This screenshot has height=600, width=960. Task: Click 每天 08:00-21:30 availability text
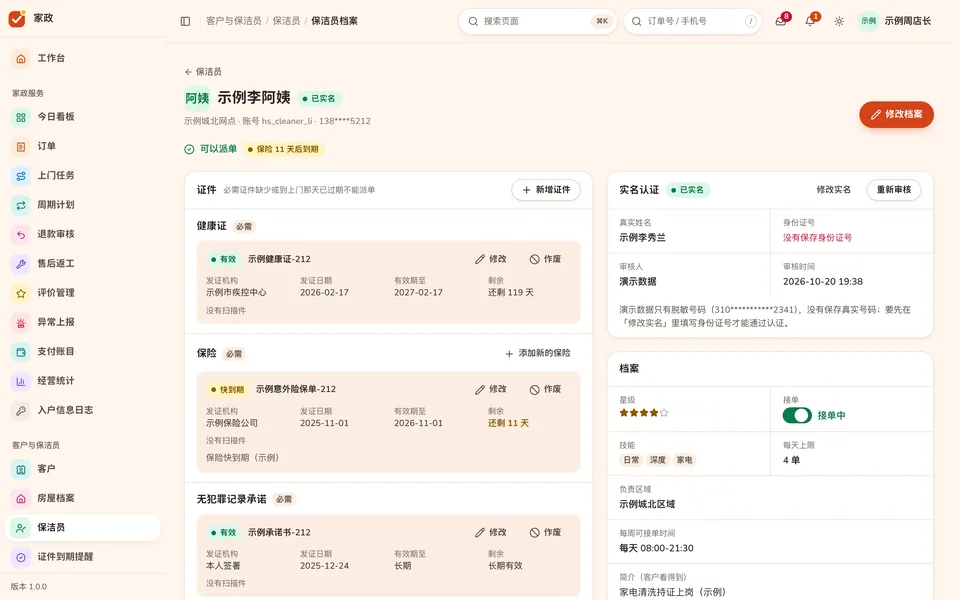coord(656,549)
